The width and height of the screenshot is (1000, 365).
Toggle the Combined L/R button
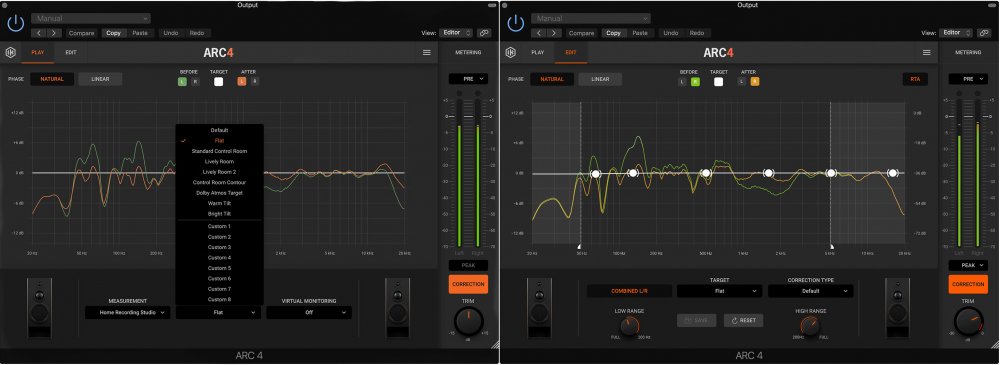point(629,291)
